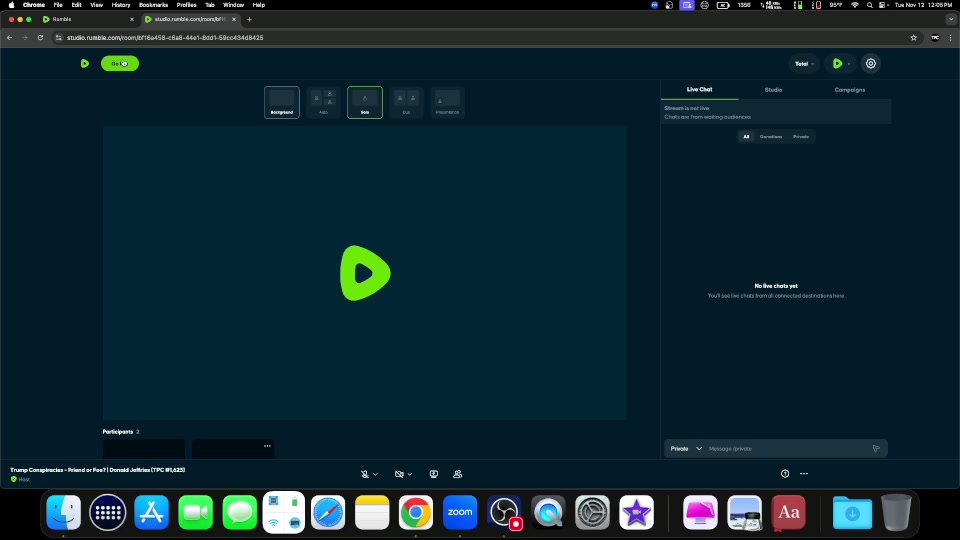Click the Rumble logo in studio header
Screen dimensions: 960x540
click(x=85, y=63)
